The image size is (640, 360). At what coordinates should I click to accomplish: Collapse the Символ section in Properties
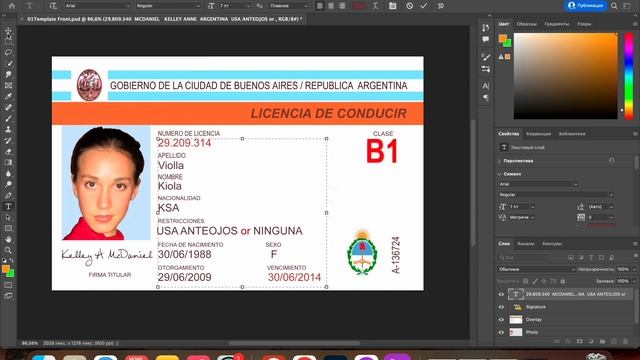(500, 174)
